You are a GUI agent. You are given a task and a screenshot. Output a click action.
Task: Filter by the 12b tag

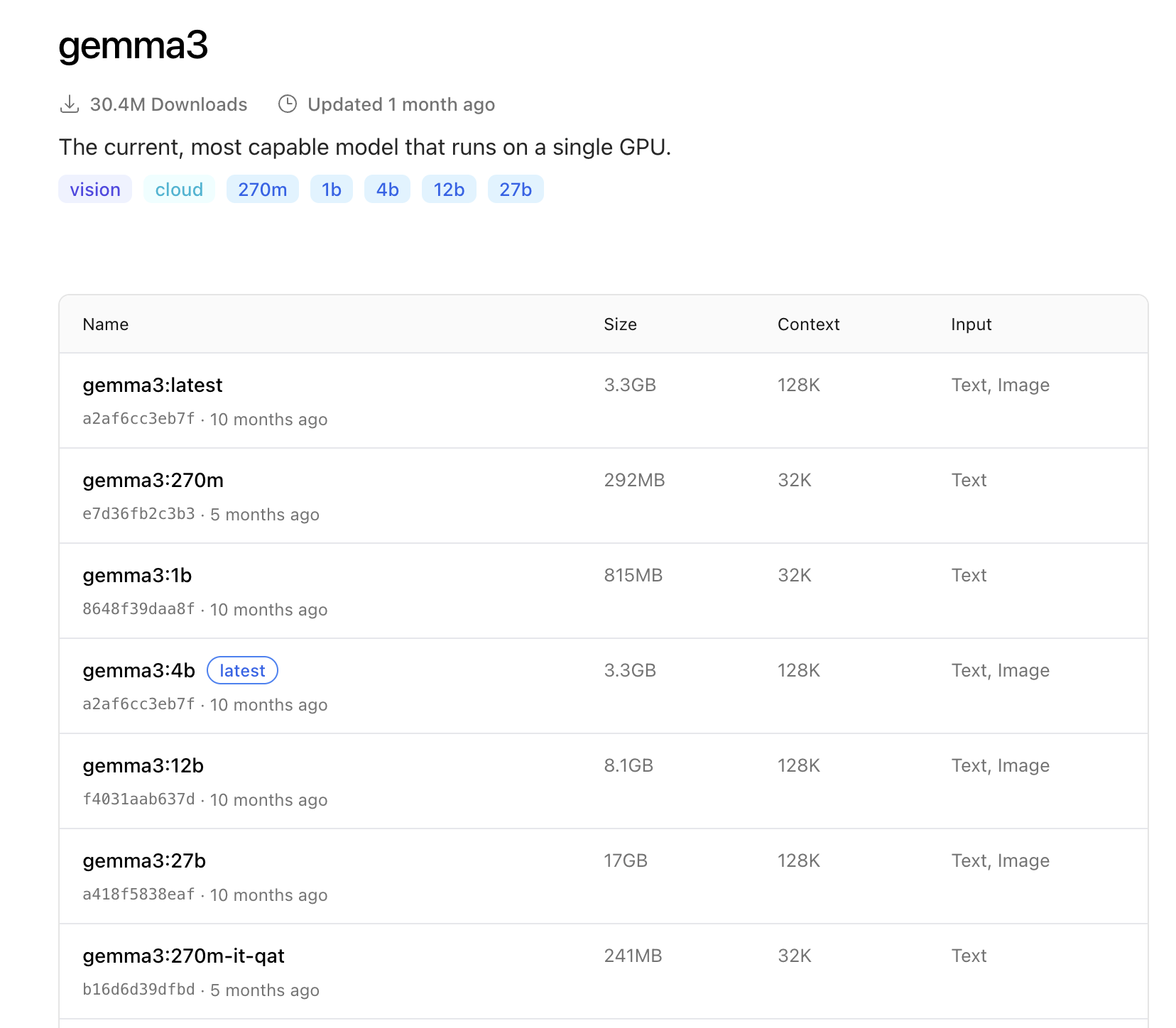[449, 190]
